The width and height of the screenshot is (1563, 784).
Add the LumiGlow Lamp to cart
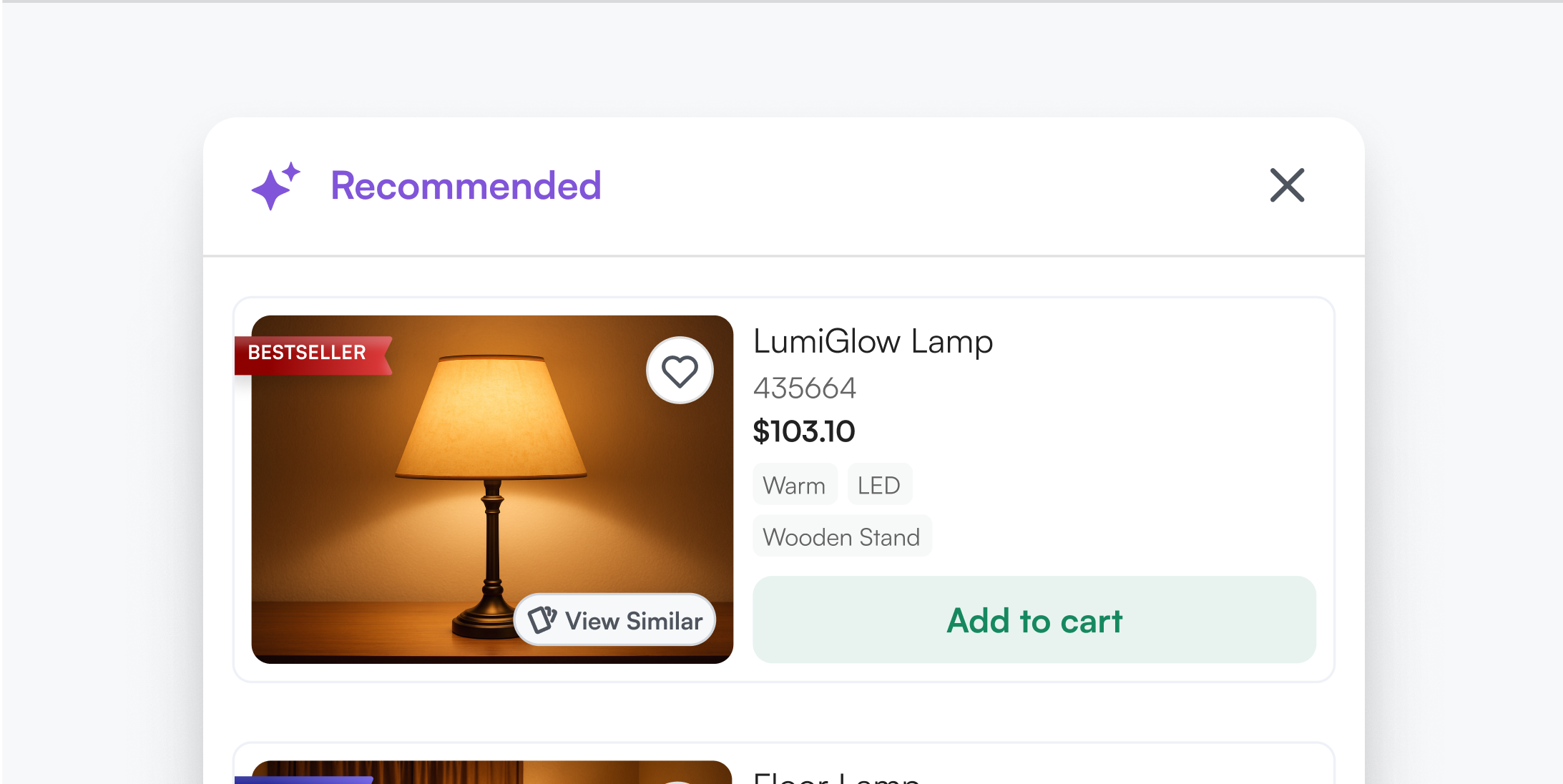click(x=1034, y=619)
